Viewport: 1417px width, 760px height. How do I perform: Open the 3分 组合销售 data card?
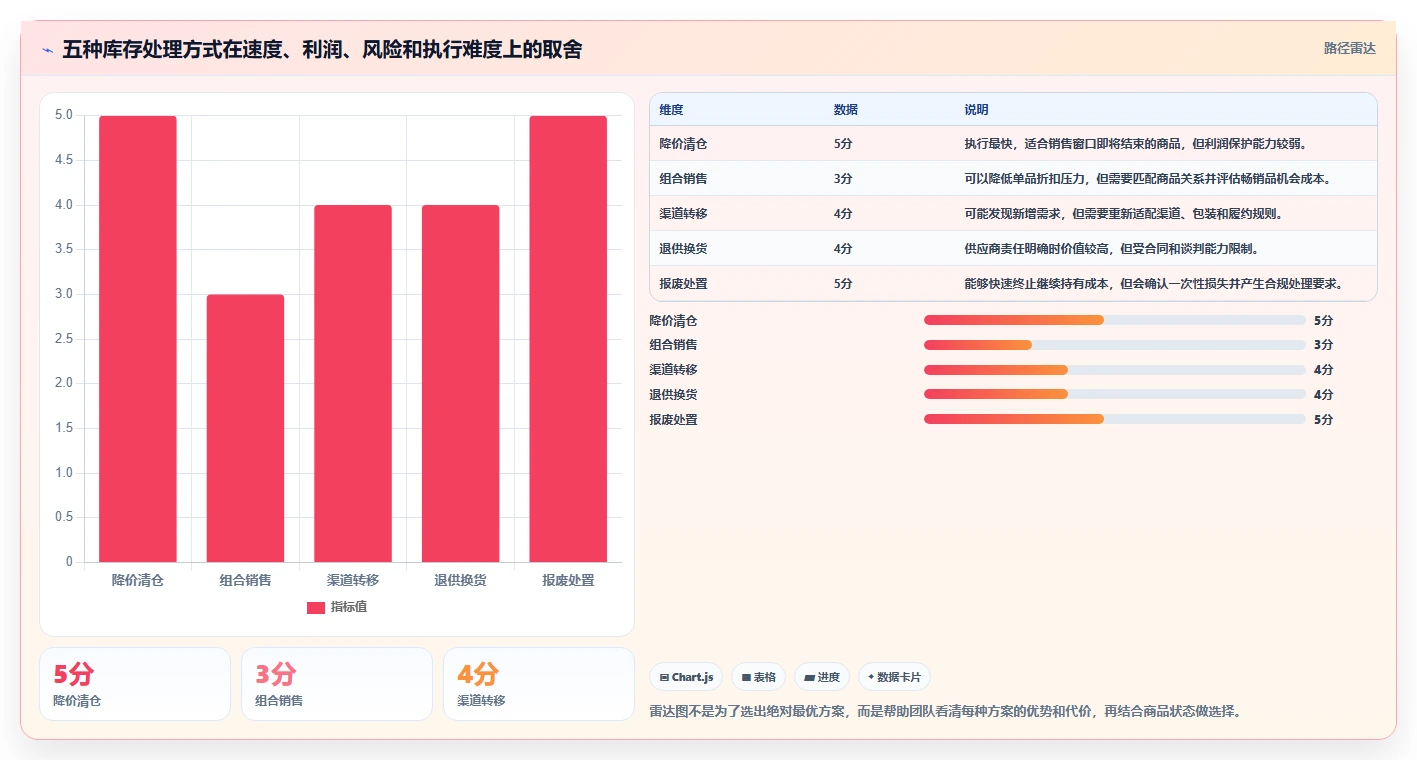point(337,684)
